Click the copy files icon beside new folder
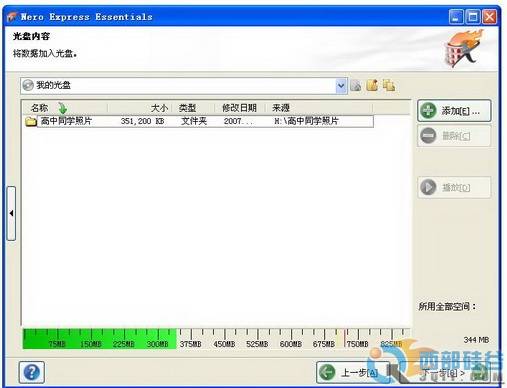507x388 pixels. coord(389,86)
